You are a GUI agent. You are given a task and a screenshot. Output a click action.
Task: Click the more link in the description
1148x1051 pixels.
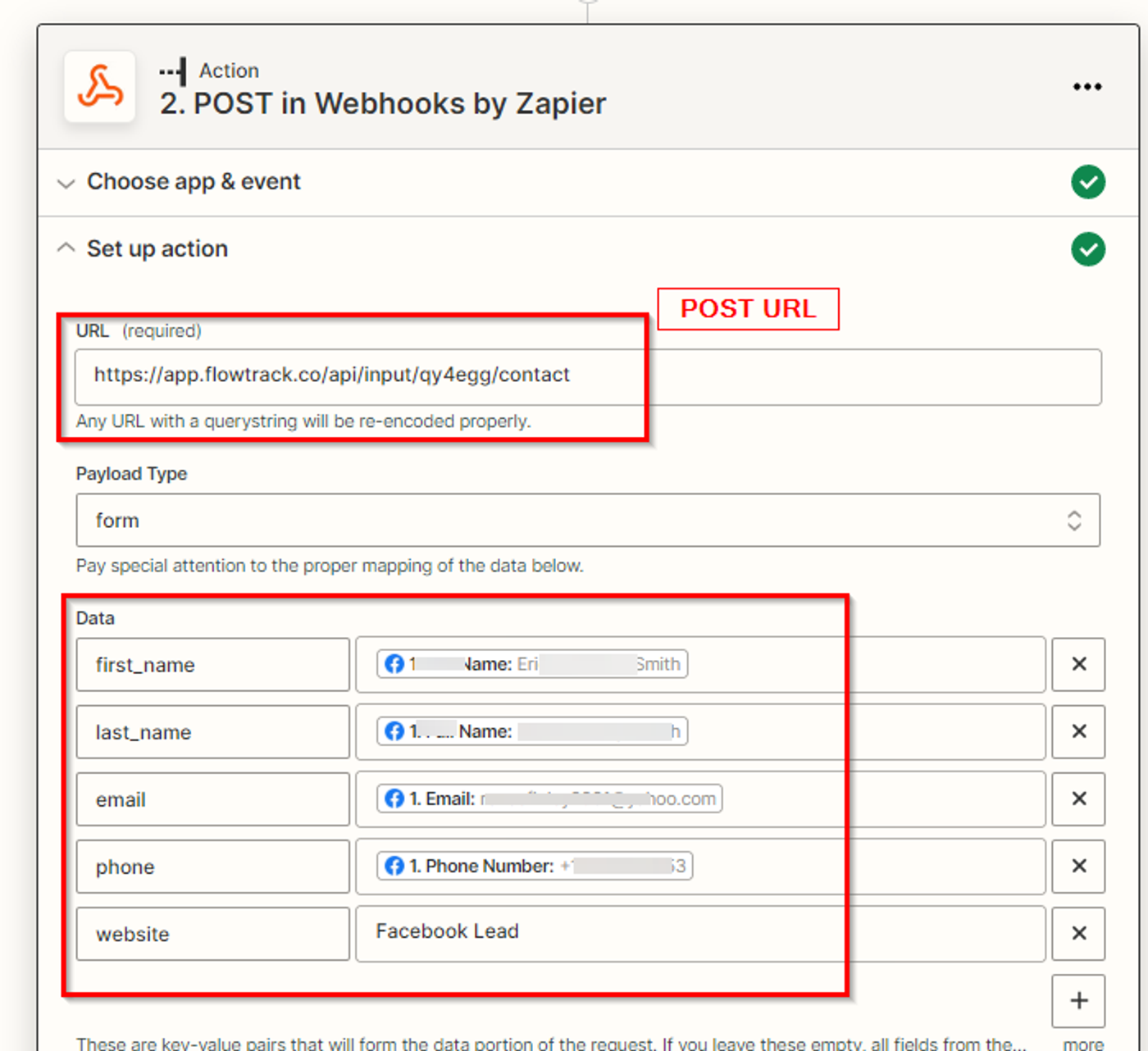coord(1082,1044)
